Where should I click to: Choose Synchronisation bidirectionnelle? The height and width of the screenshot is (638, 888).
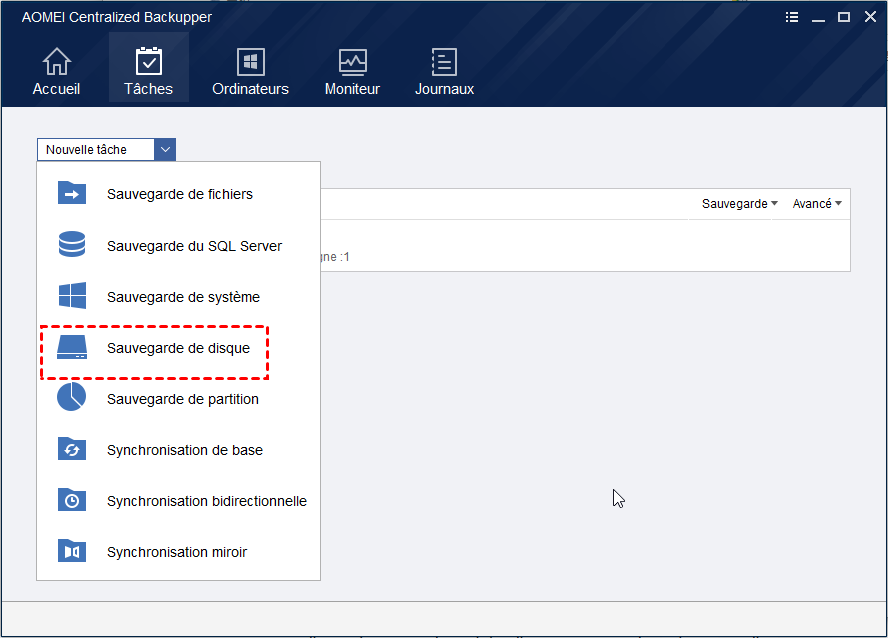click(x=178, y=500)
